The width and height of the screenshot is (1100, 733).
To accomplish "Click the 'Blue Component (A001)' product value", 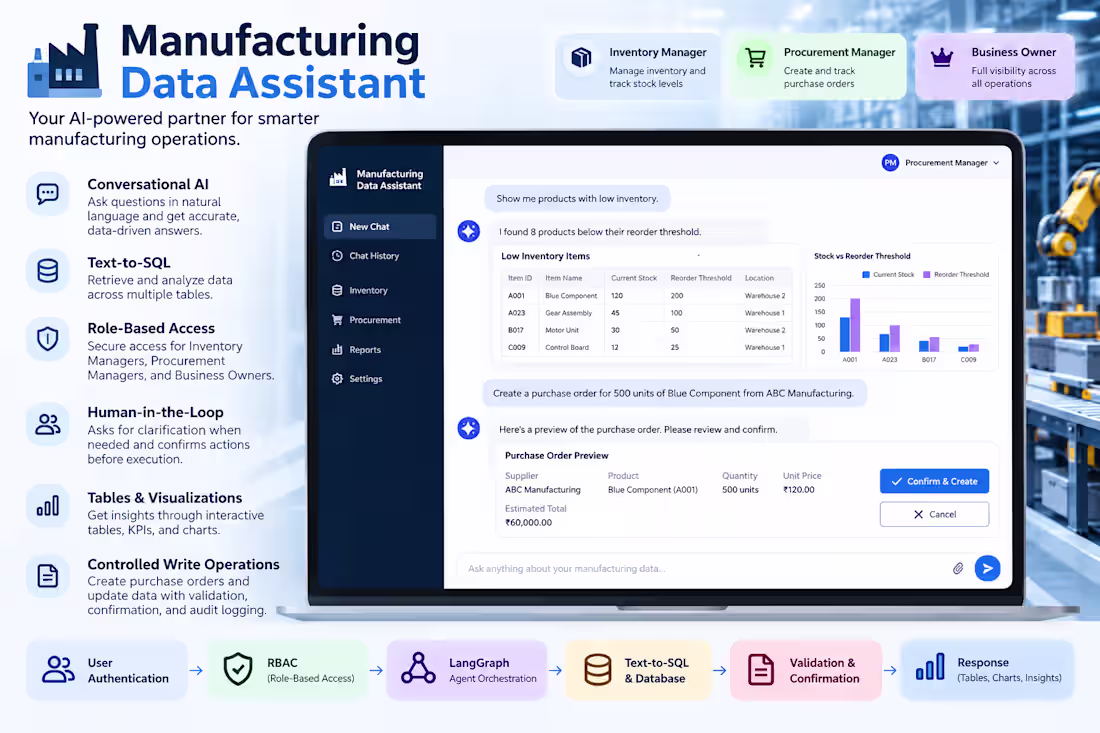I will (x=652, y=490).
